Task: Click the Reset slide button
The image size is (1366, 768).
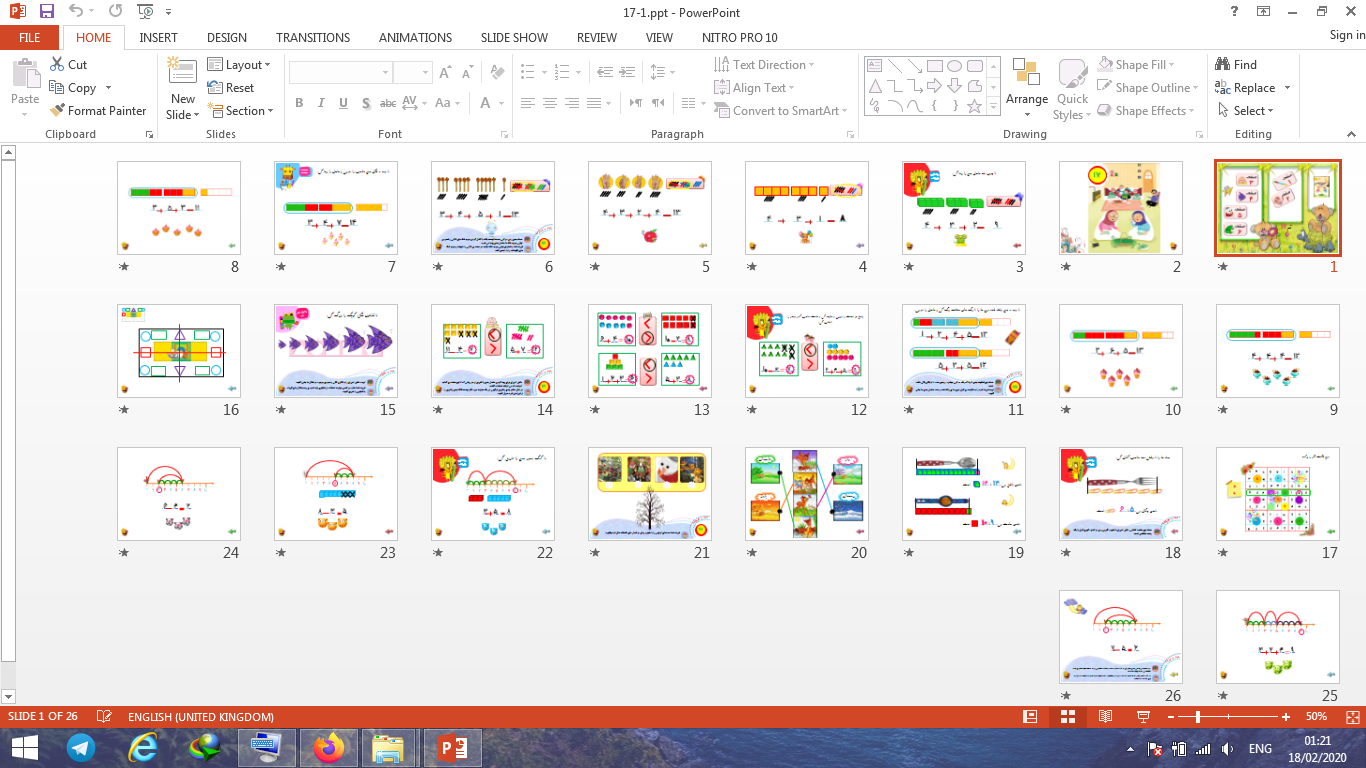Action: click(231, 88)
